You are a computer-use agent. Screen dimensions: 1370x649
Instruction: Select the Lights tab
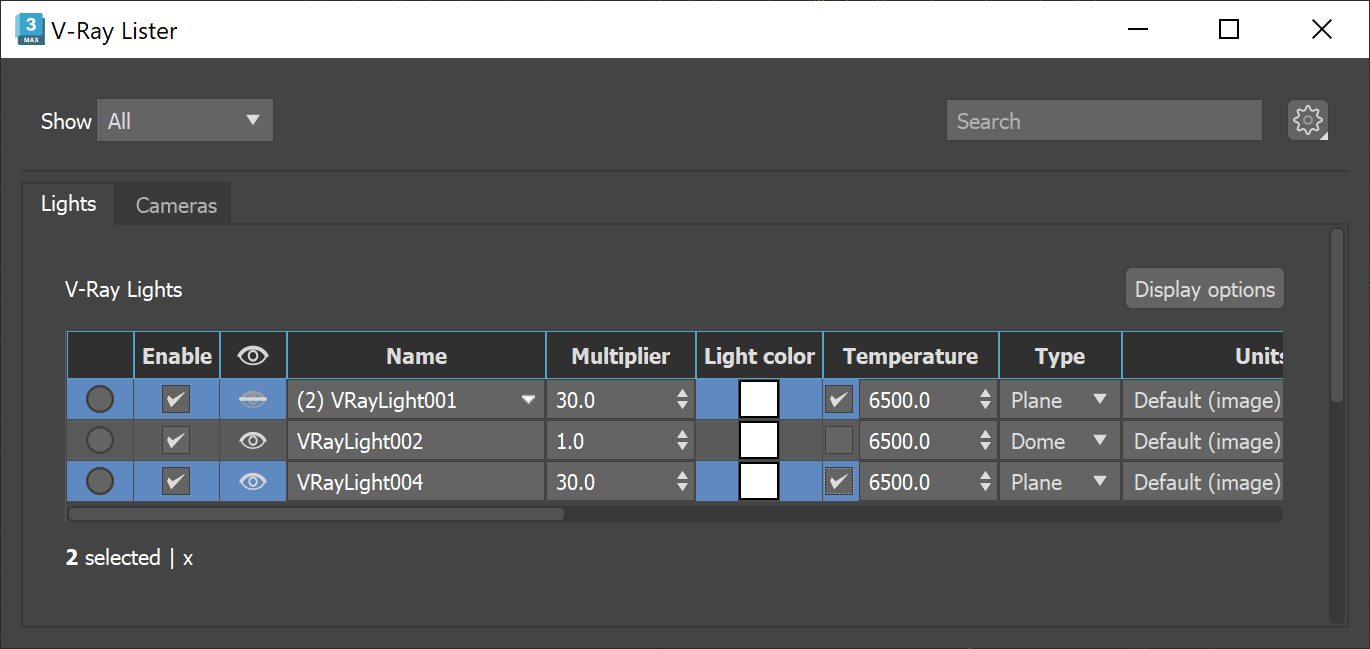(68, 203)
